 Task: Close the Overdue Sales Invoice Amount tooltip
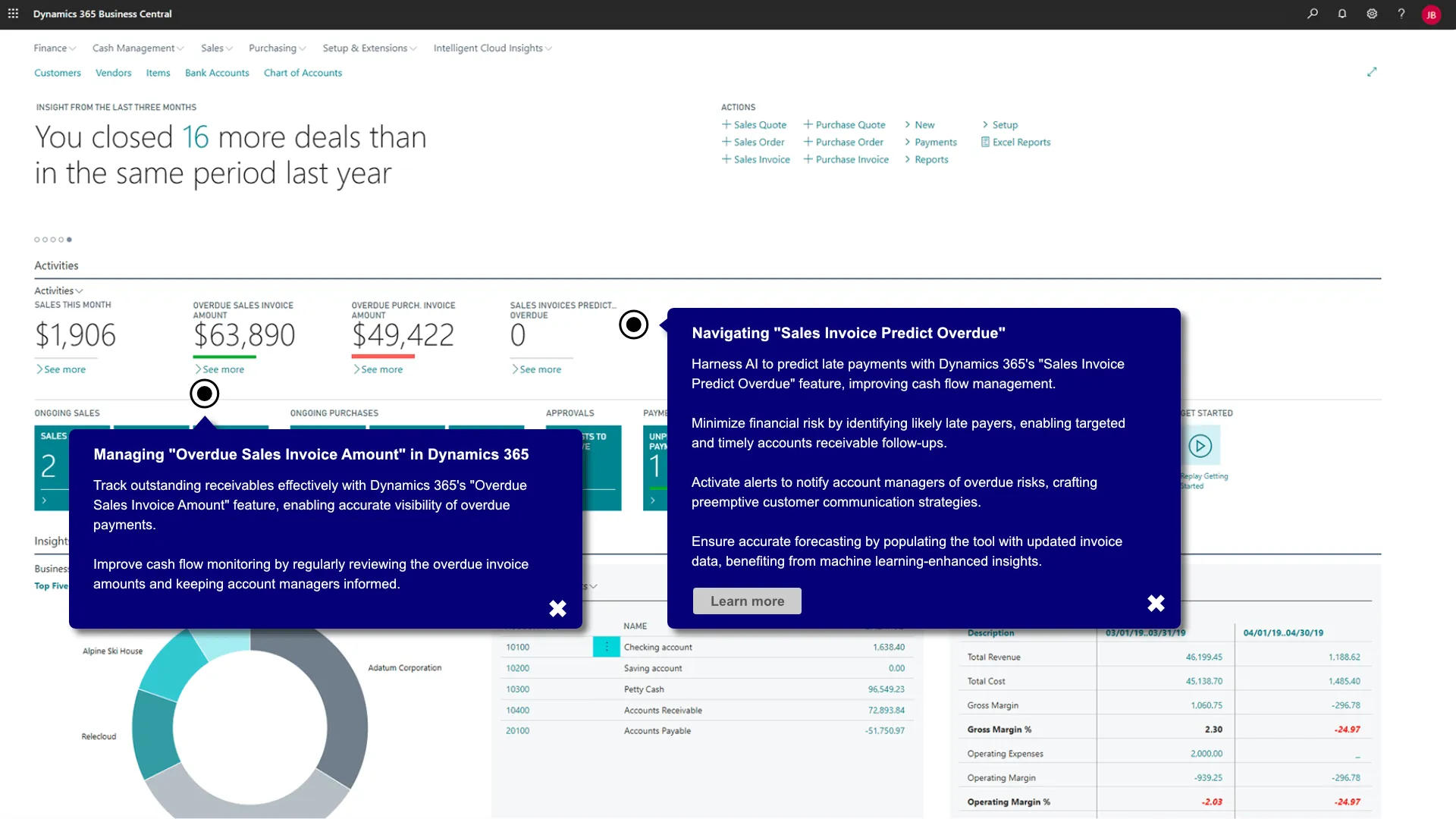557,608
